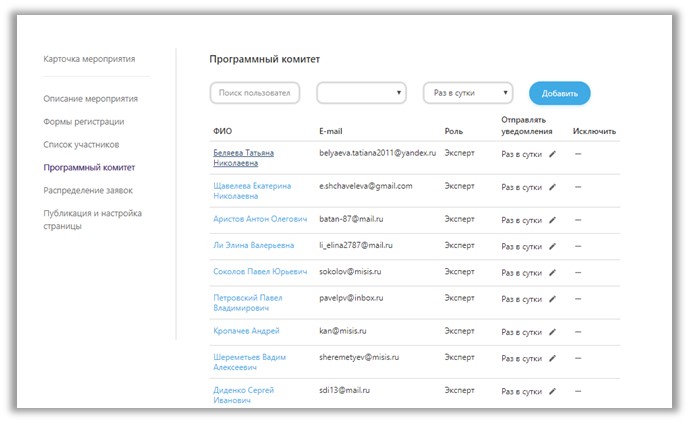Viewport: 689px width, 423px height.
Task: Click pencil icon next to Кропачев Андрей
Action: (x=552, y=332)
